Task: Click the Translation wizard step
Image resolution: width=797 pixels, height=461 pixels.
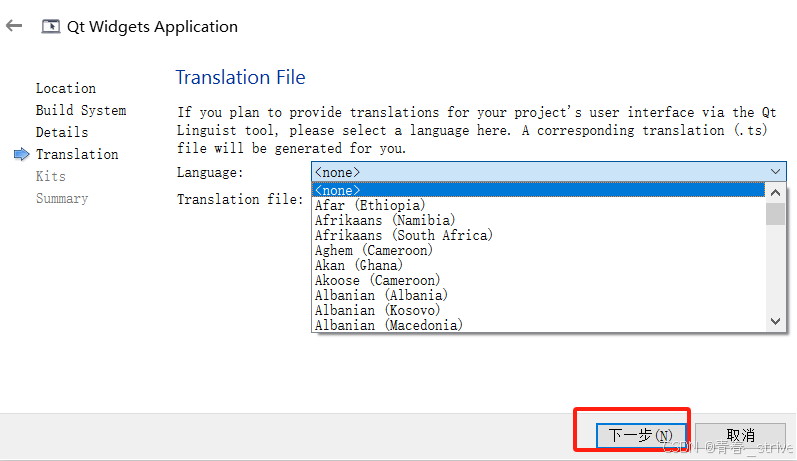Action: point(77,154)
